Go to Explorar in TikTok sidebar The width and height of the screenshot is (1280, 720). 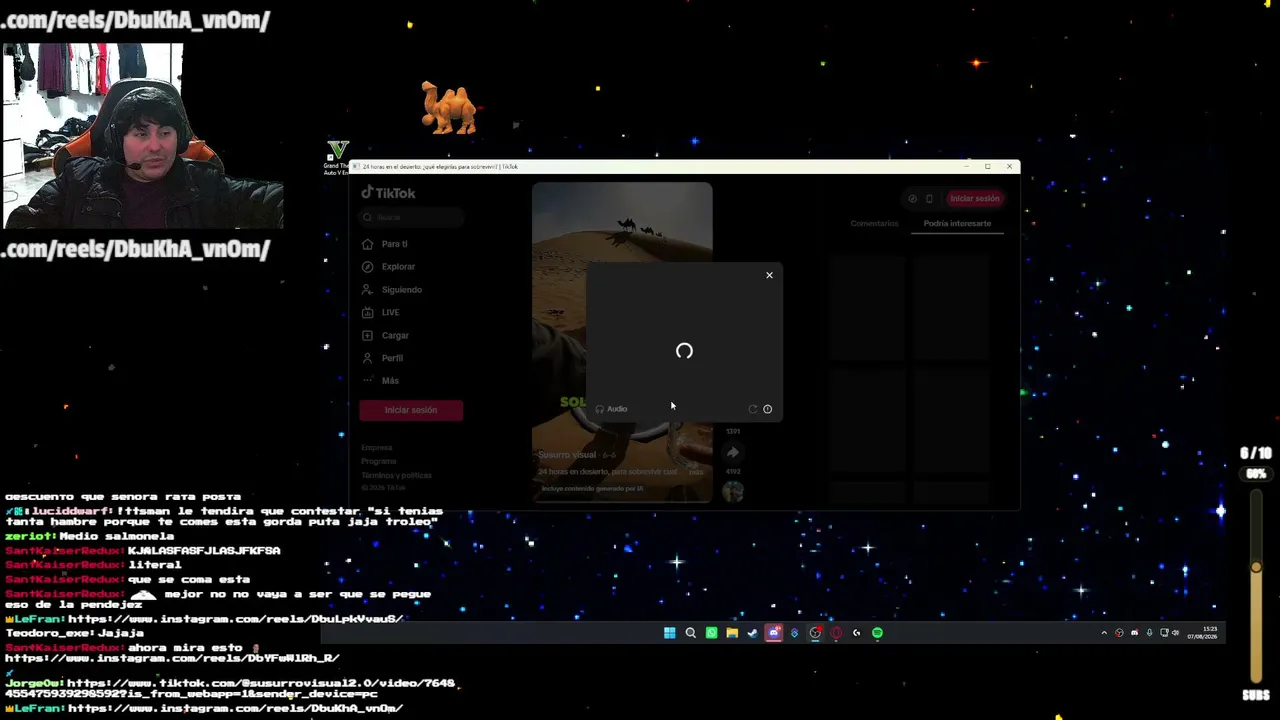[x=389, y=267]
